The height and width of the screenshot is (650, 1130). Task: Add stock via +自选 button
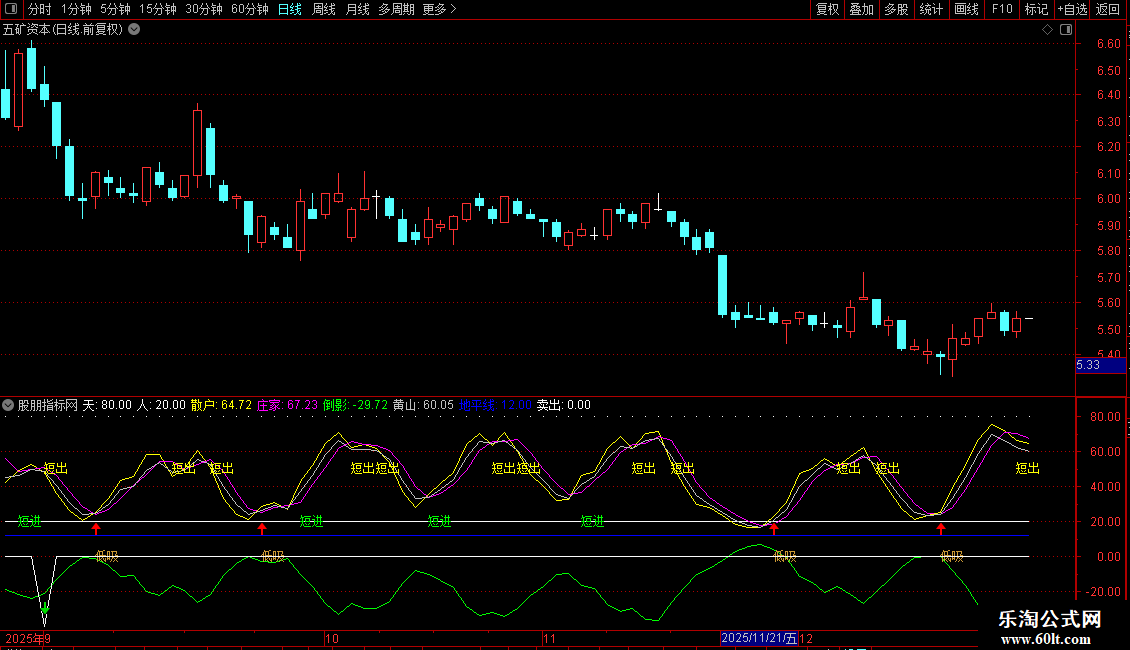click(x=1072, y=10)
